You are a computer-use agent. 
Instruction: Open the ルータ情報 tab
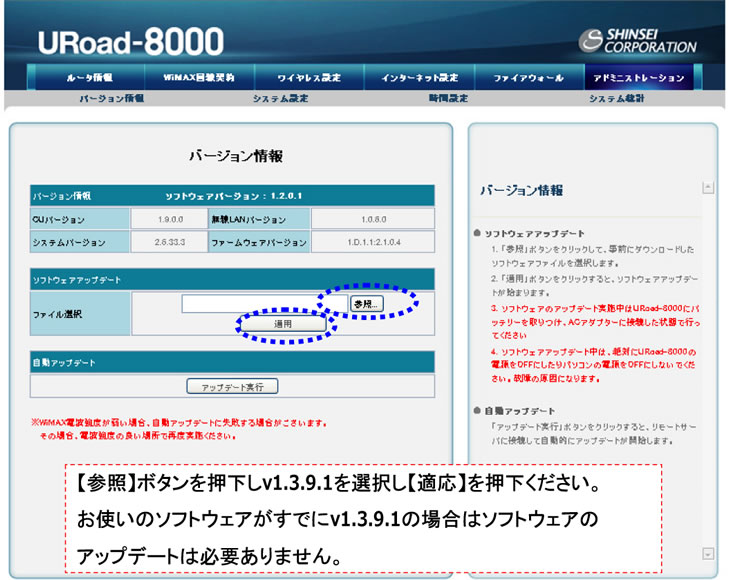coord(90,77)
